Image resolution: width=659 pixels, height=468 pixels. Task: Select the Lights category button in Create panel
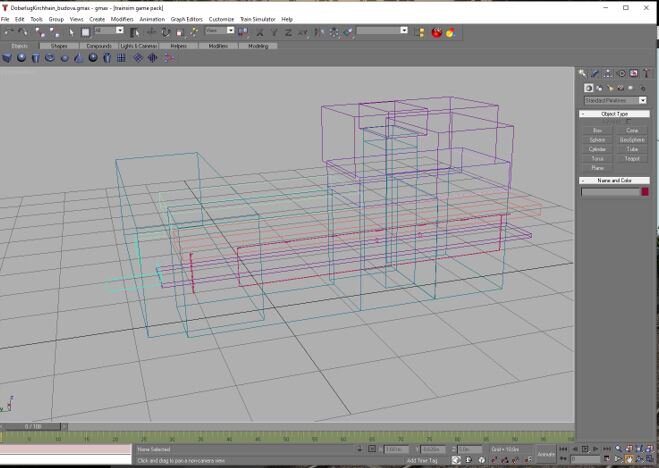[610, 88]
